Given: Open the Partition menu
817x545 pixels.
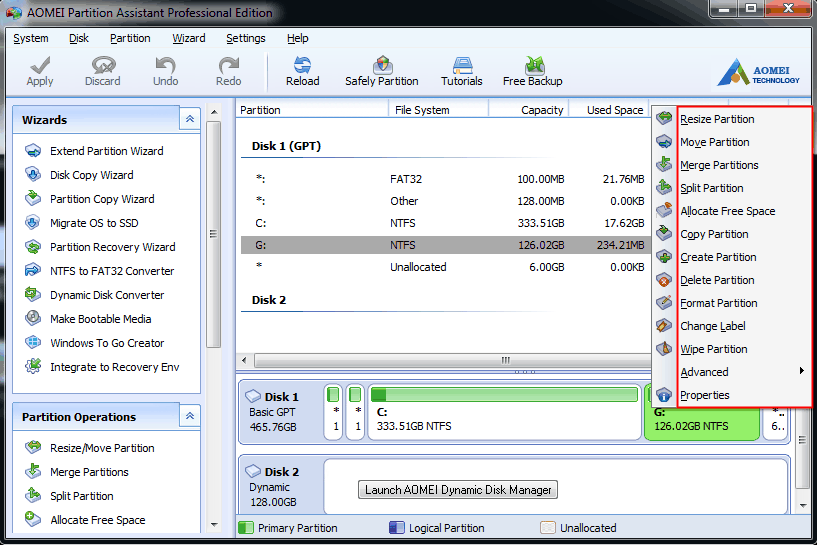Looking at the screenshot, I should (130, 39).
